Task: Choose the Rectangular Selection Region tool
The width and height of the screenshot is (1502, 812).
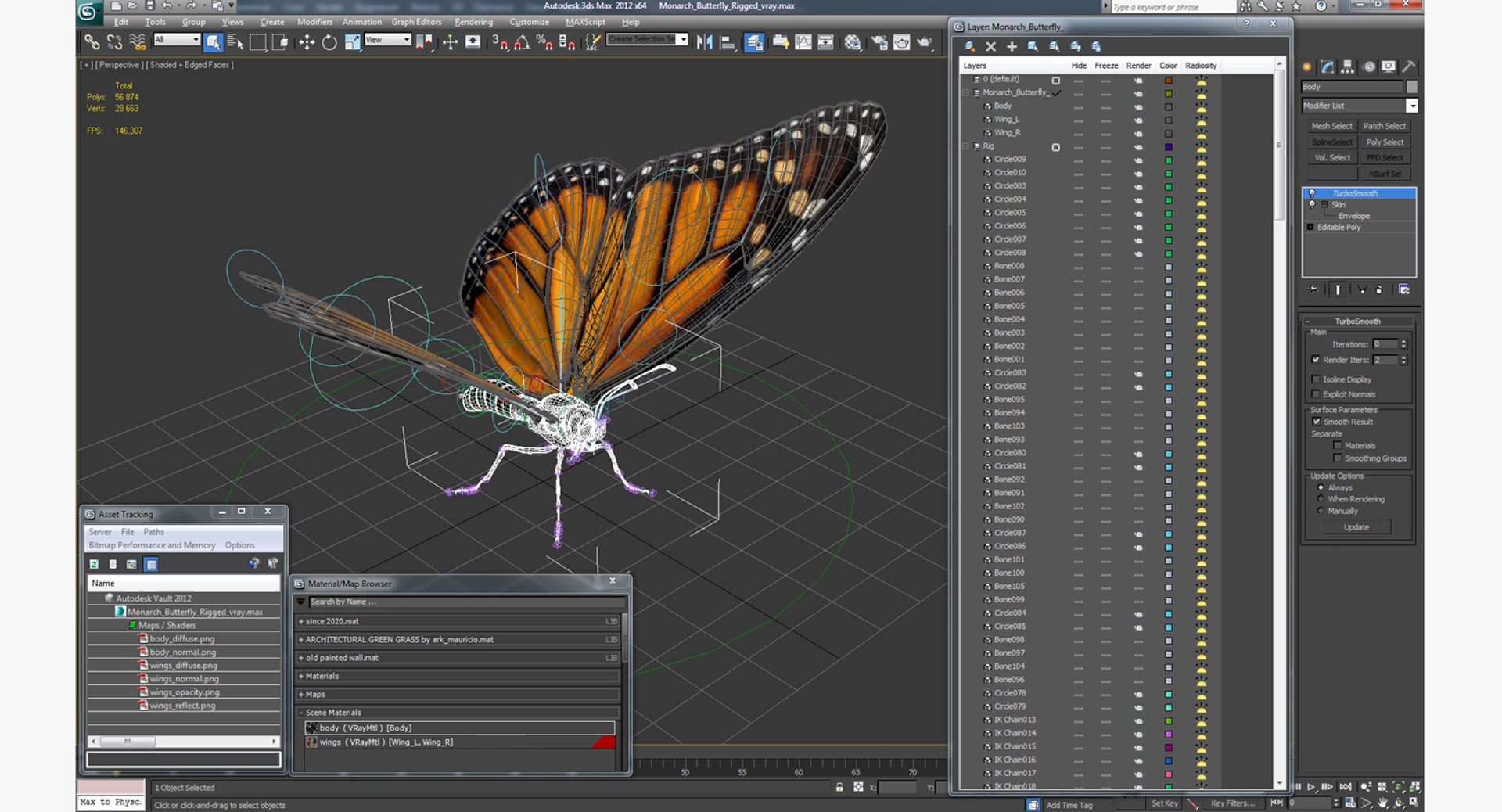Action: (x=257, y=41)
